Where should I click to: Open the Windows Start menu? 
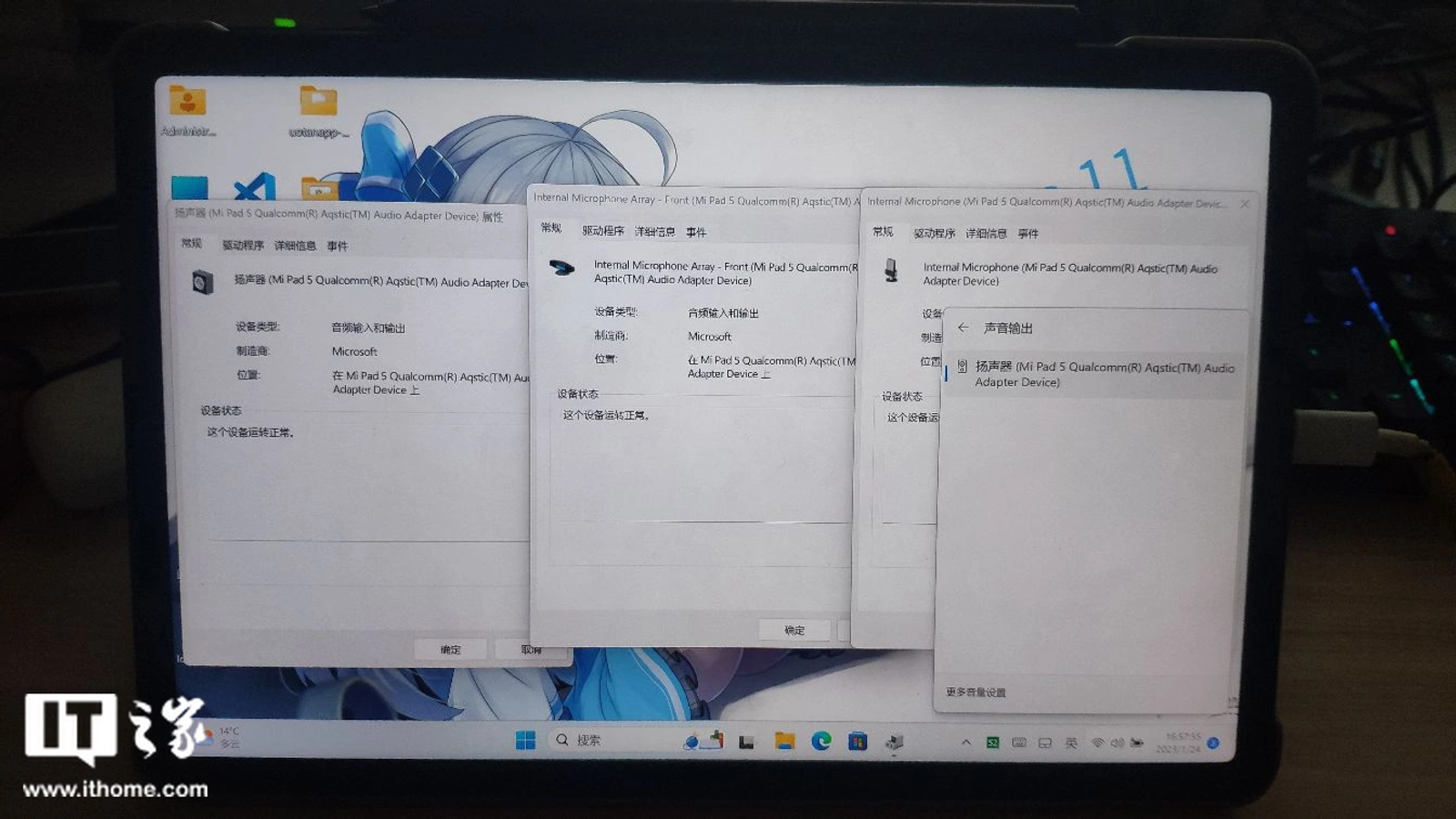point(525,741)
